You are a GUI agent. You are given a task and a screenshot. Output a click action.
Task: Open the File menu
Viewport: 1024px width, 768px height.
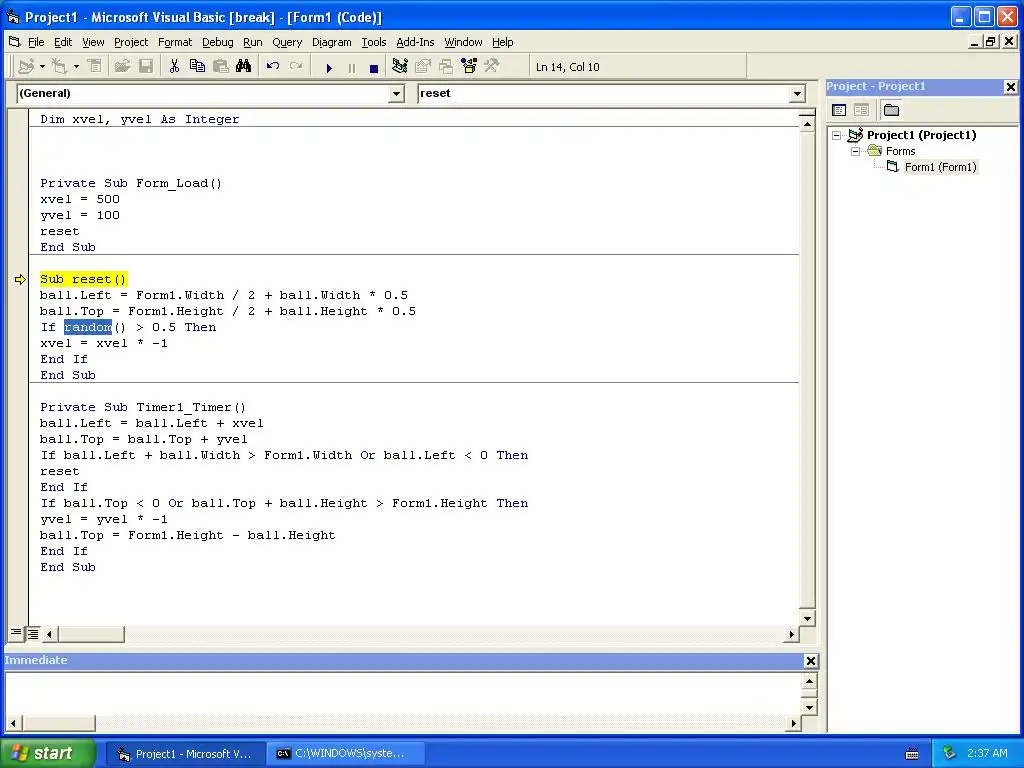(x=36, y=42)
